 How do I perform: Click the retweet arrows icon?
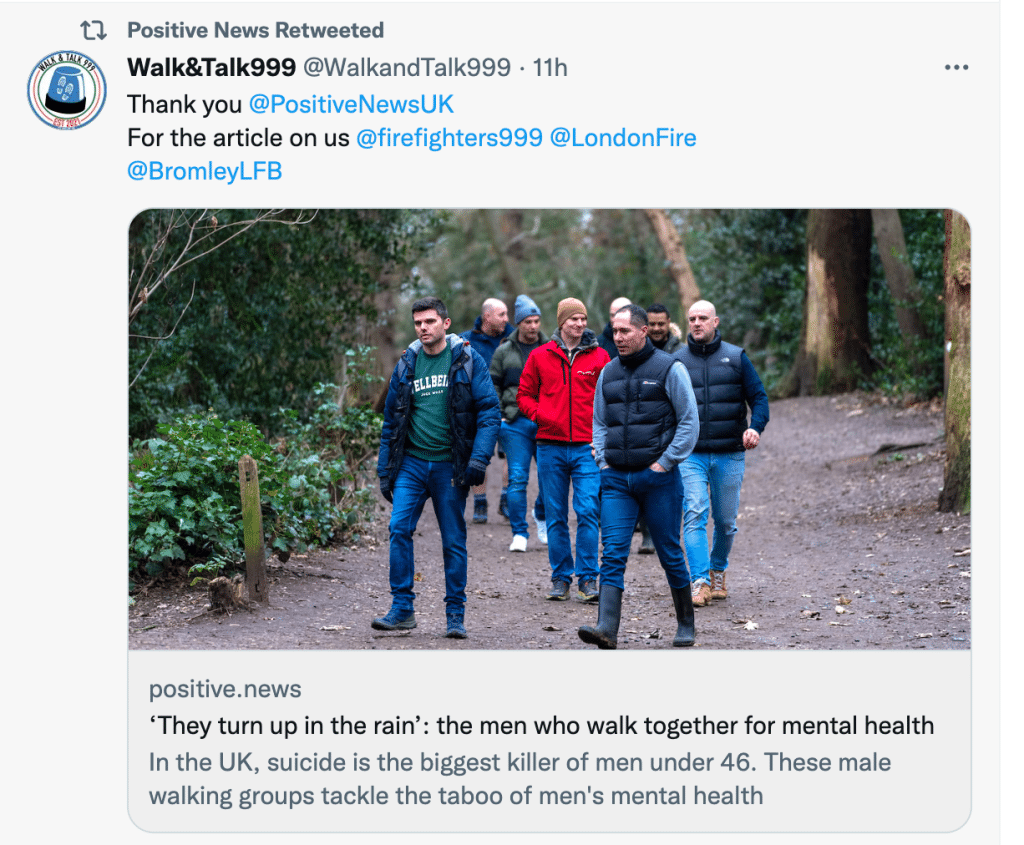click(x=93, y=30)
